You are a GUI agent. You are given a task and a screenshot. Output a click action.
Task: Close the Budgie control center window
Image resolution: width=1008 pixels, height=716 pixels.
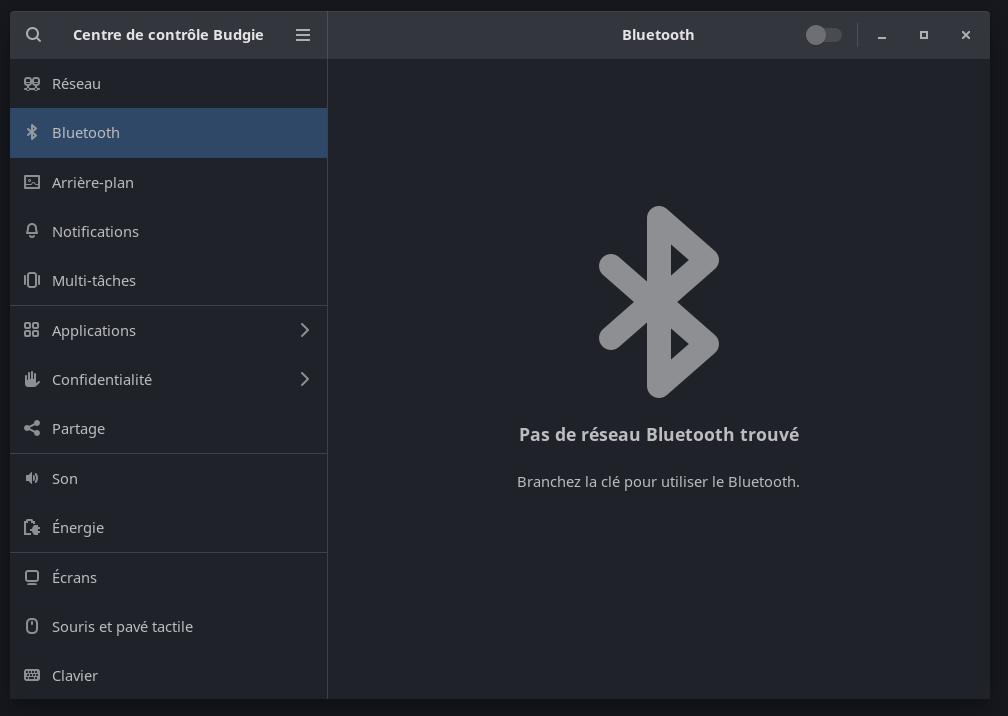(966, 35)
